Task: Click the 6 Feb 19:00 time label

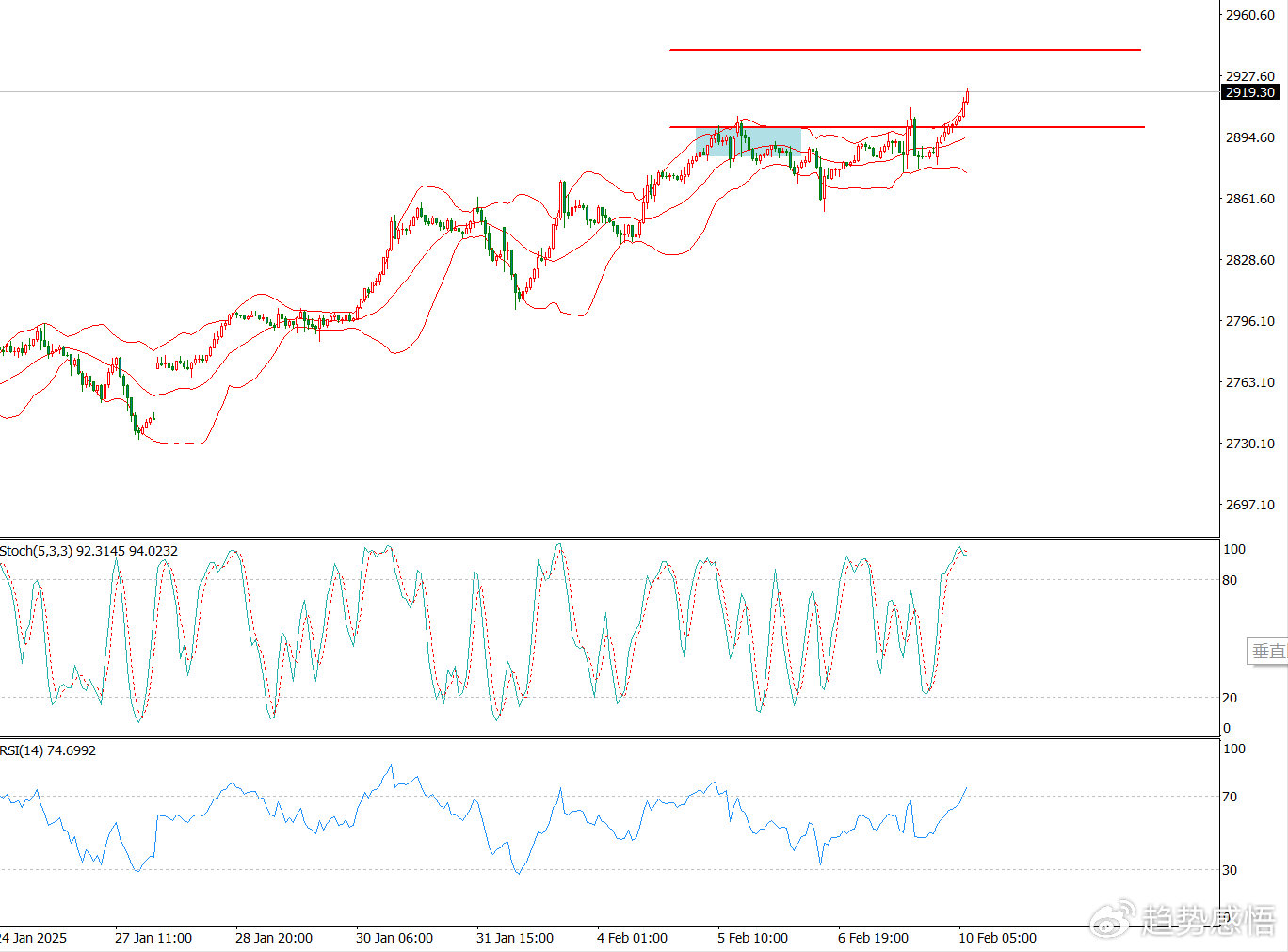Action: [874, 938]
